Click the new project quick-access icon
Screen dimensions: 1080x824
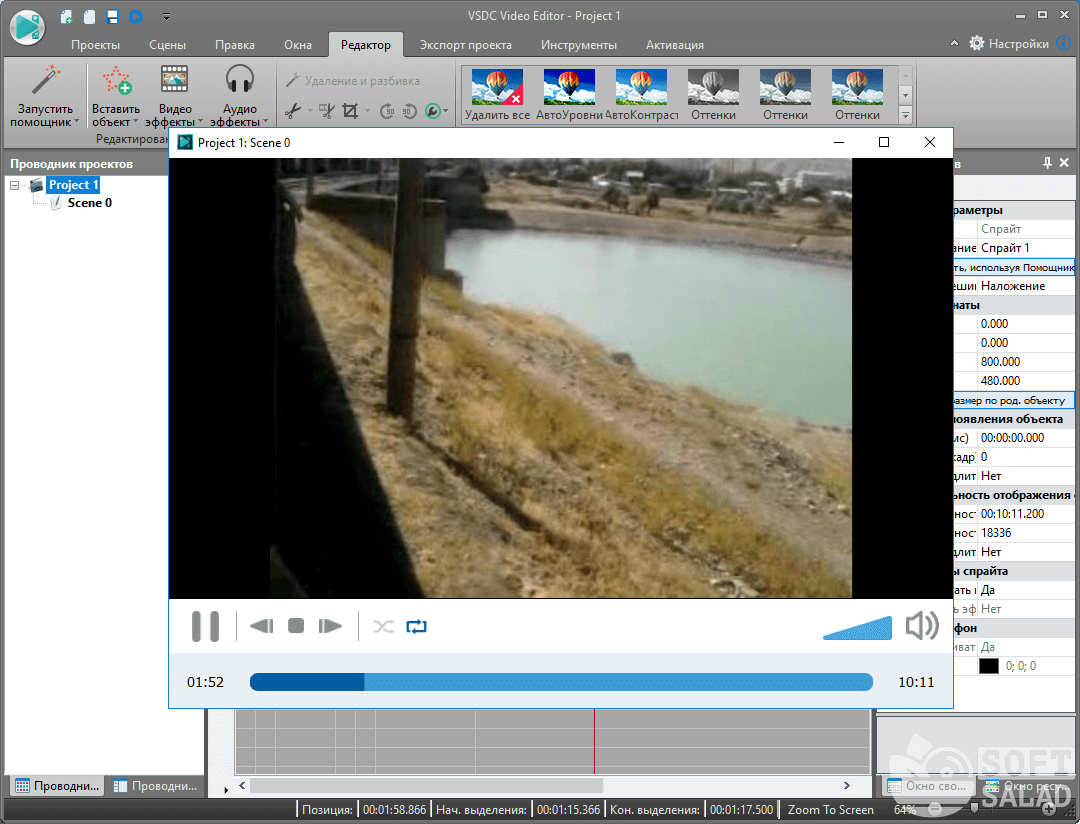coord(67,17)
